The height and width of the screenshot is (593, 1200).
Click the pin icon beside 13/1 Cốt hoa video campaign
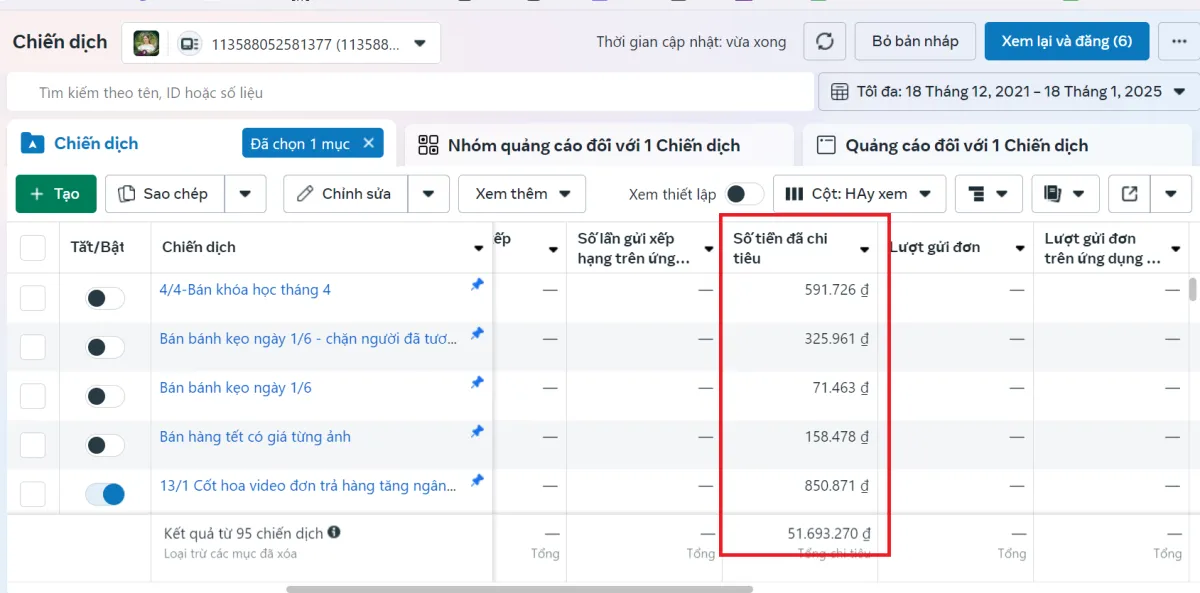click(x=477, y=481)
